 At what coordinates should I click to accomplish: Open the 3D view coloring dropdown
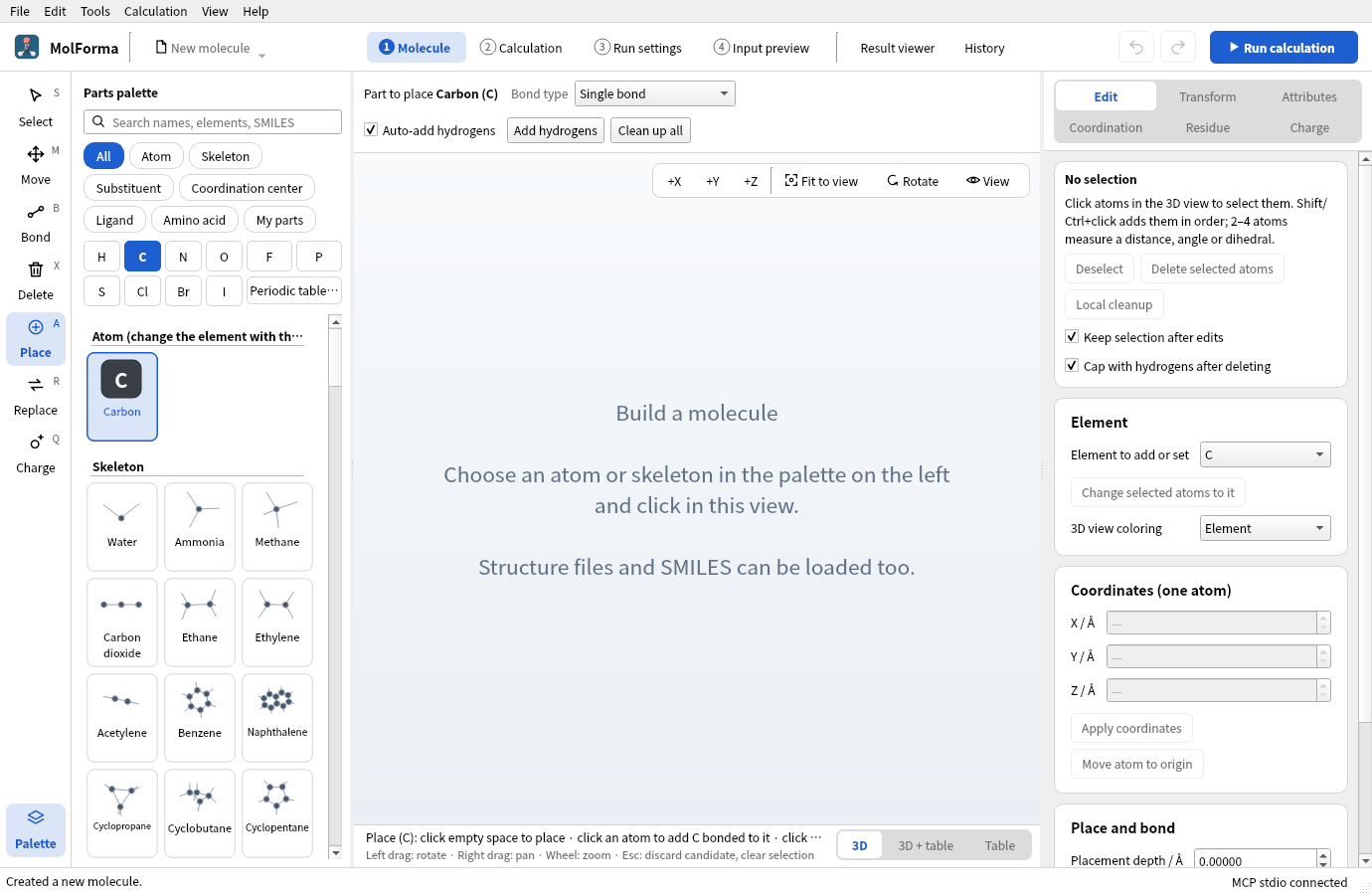(1266, 528)
